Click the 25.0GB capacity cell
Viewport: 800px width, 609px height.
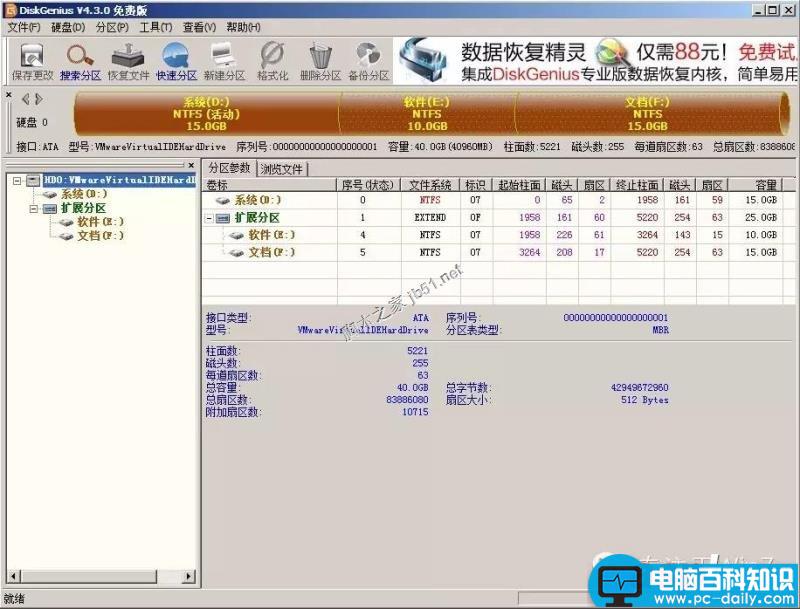click(761, 218)
